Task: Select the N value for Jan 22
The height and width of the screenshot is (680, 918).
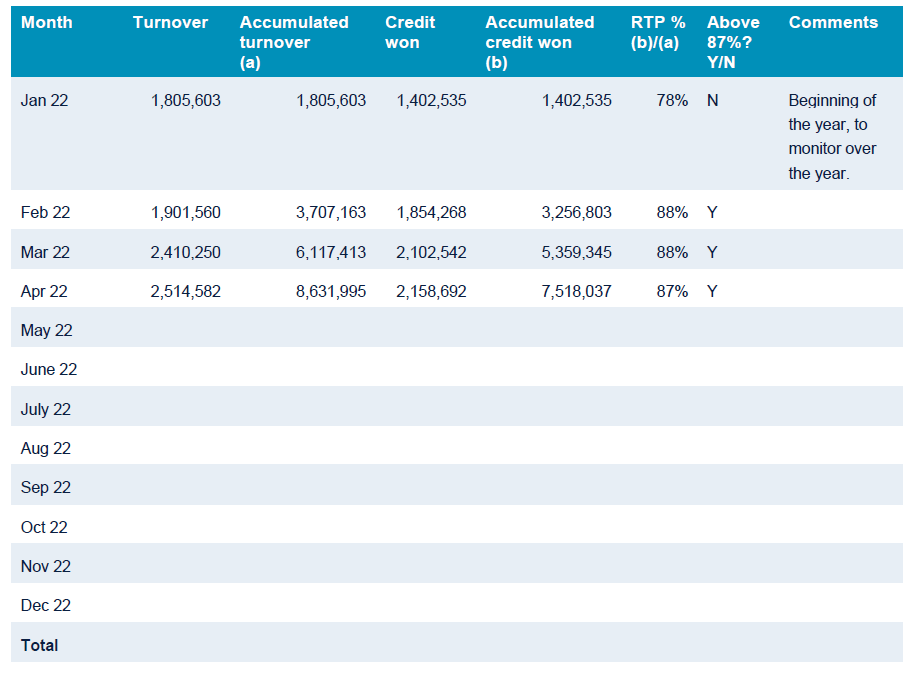Action: [712, 101]
